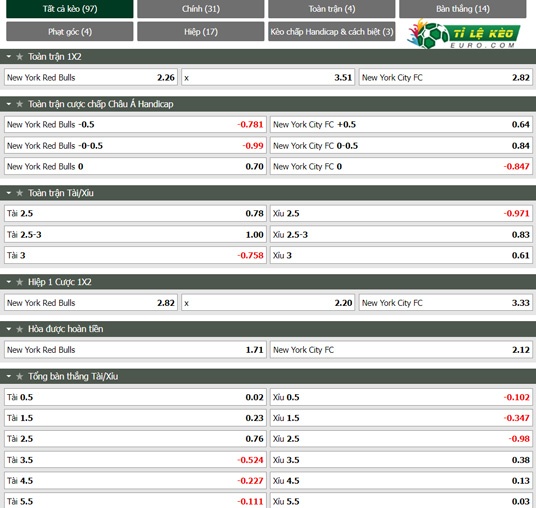The width and height of the screenshot is (536, 508).
Task: Collapse the Hiệp 1 Cược 1X2 section
Action: pyautogui.click(x=9, y=282)
